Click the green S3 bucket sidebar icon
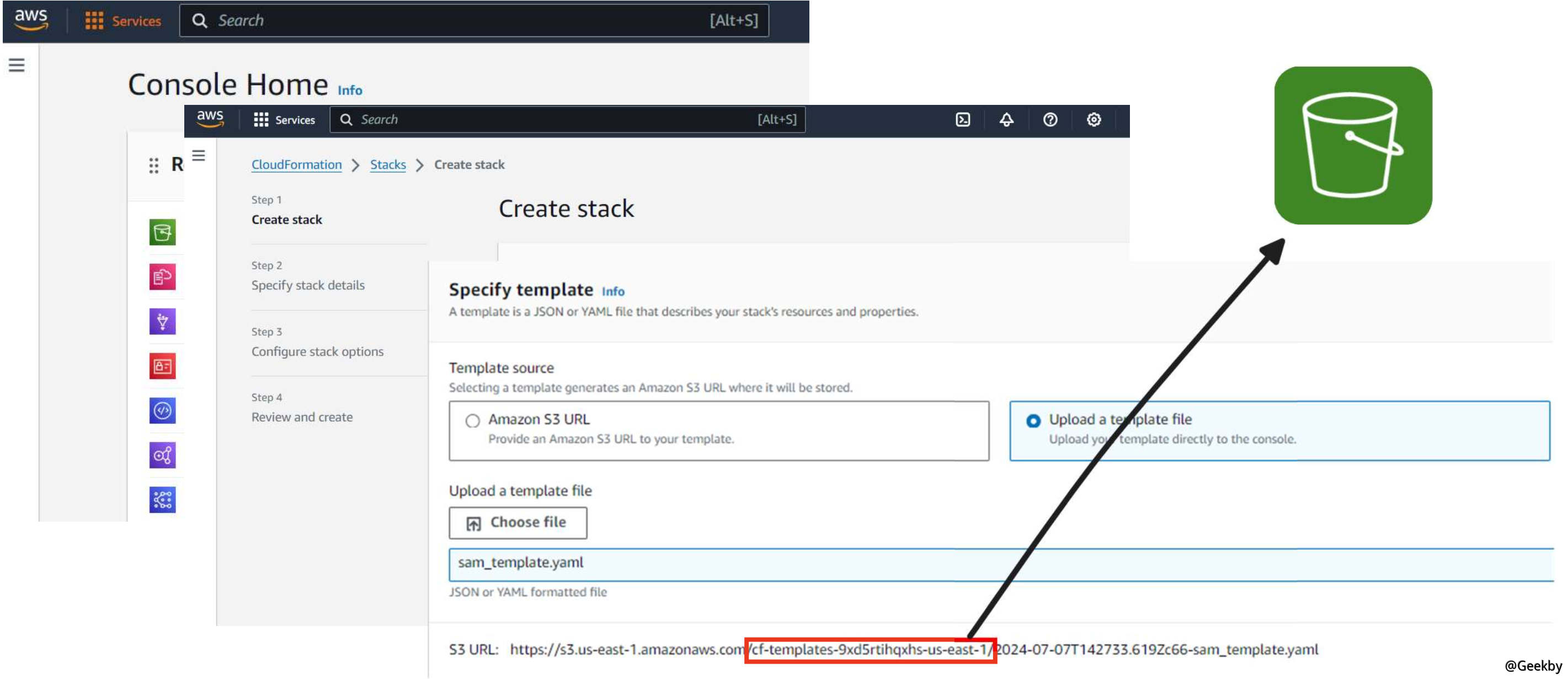The height and width of the screenshot is (679, 1568). point(163,232)
